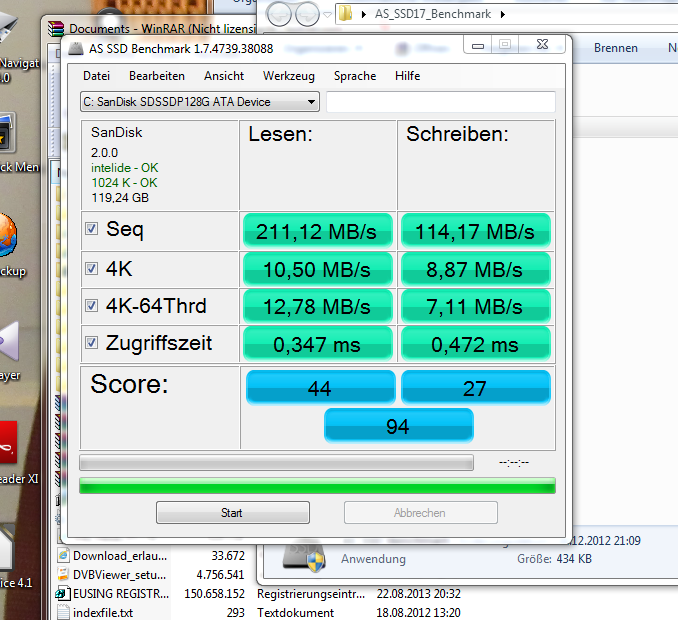678x620 pixels.
Task: Click the Download_erlau... file icon
Action: (63, 555)
